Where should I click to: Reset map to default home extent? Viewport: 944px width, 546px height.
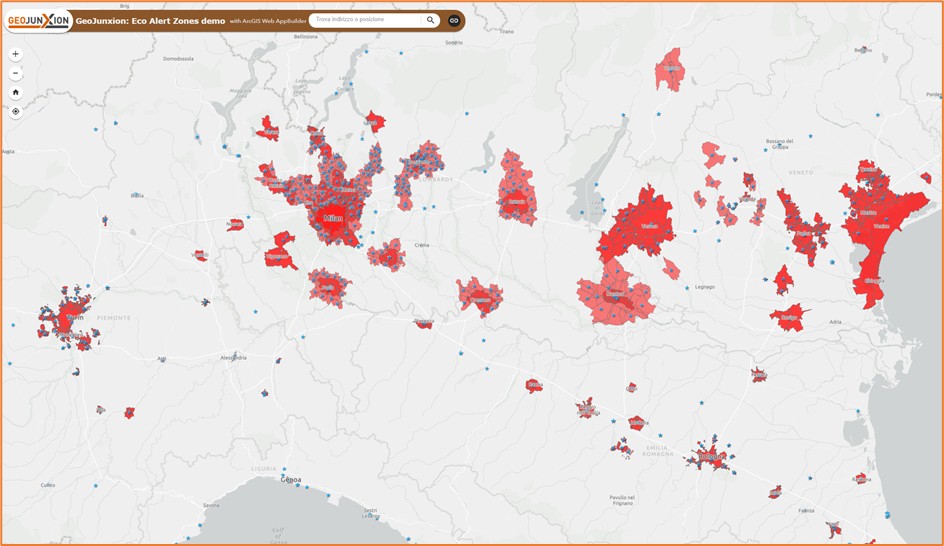(15, 92)
